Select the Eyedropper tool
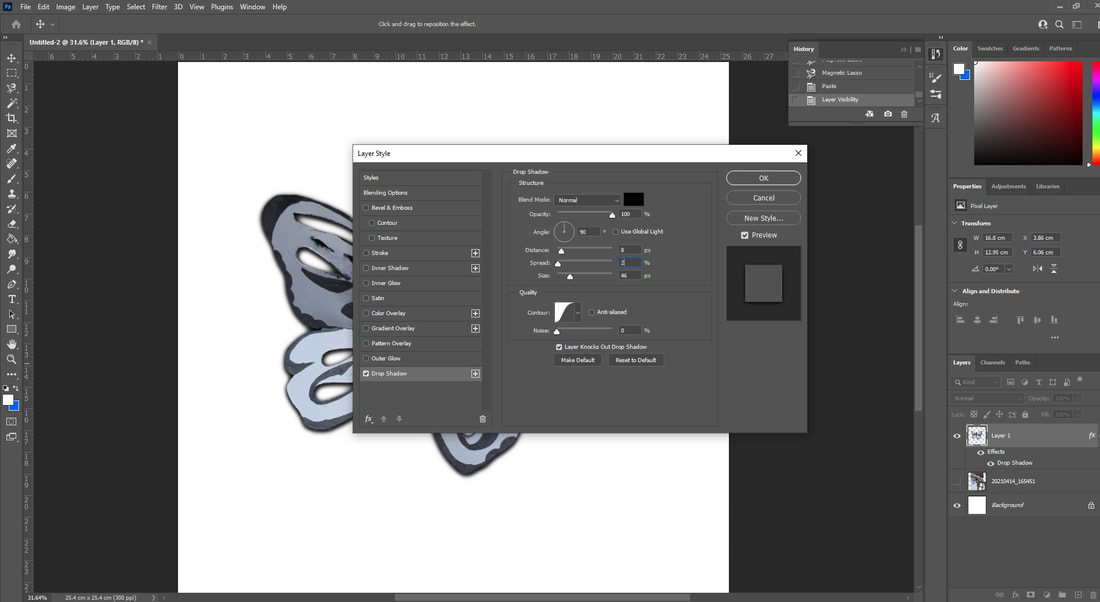 [x=12, y=149]
